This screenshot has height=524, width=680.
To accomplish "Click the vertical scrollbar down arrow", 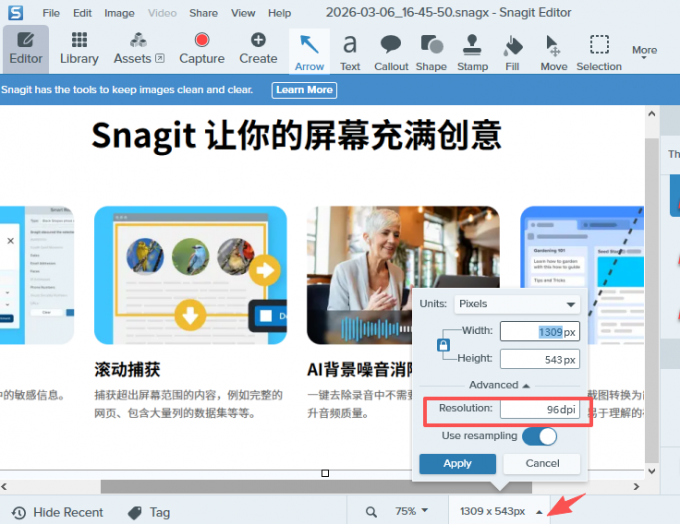I will 651,471.
